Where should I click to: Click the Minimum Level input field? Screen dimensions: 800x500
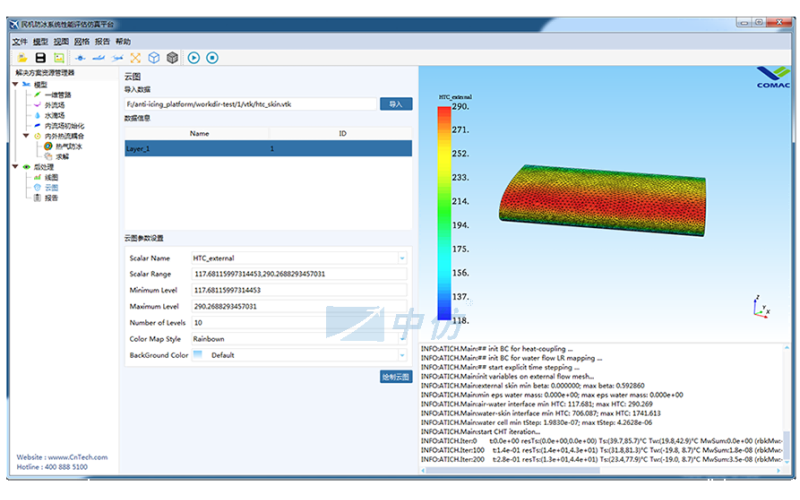[299, 290]
